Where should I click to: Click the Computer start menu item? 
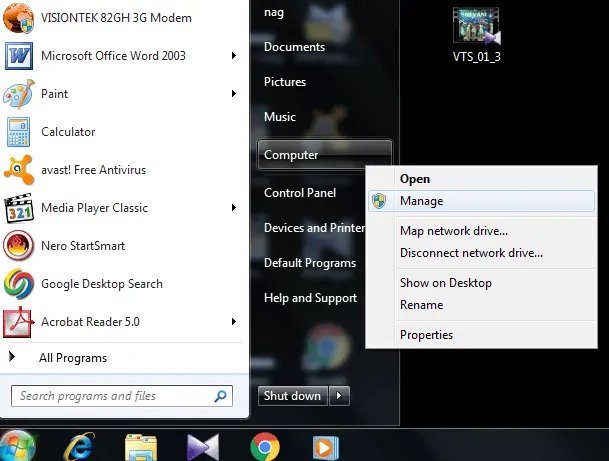click(x=324, y=155)
